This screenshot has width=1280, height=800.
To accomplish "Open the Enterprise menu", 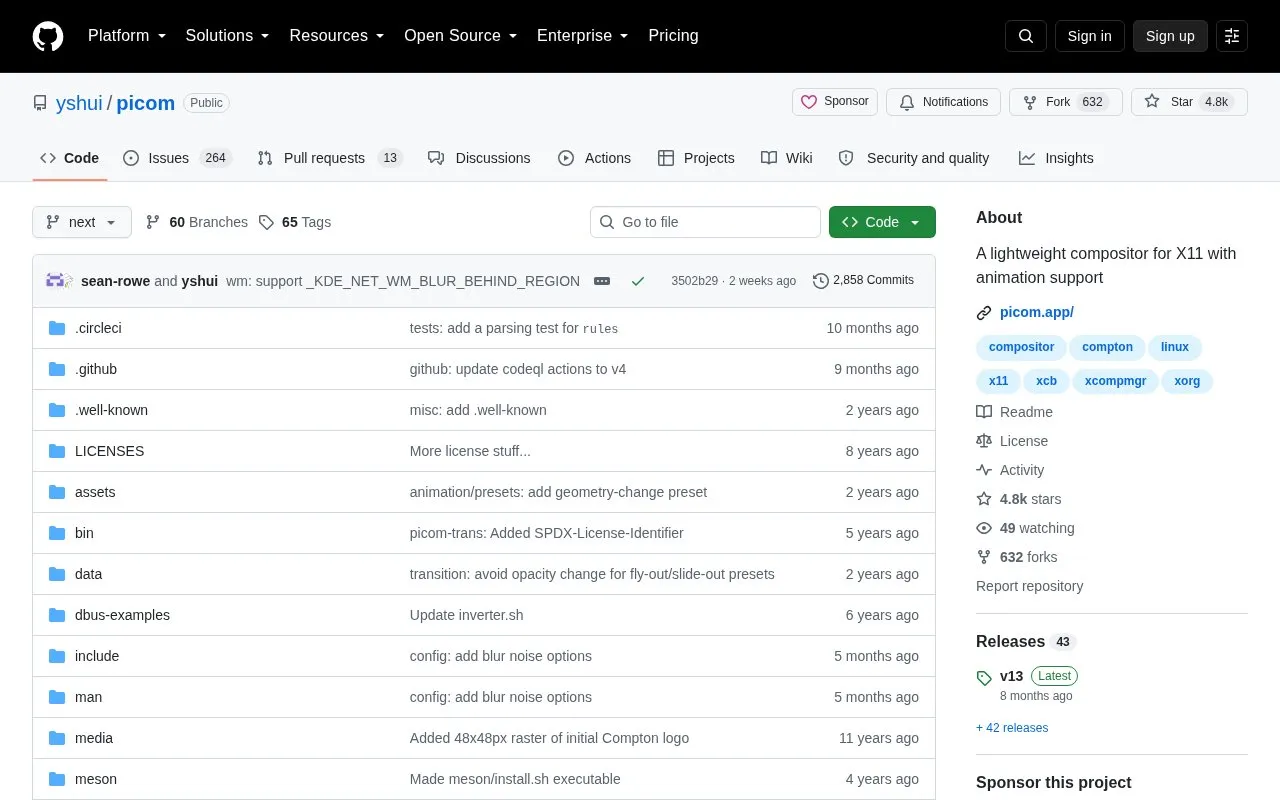I will pyautogui.click(x=583, y=36).
